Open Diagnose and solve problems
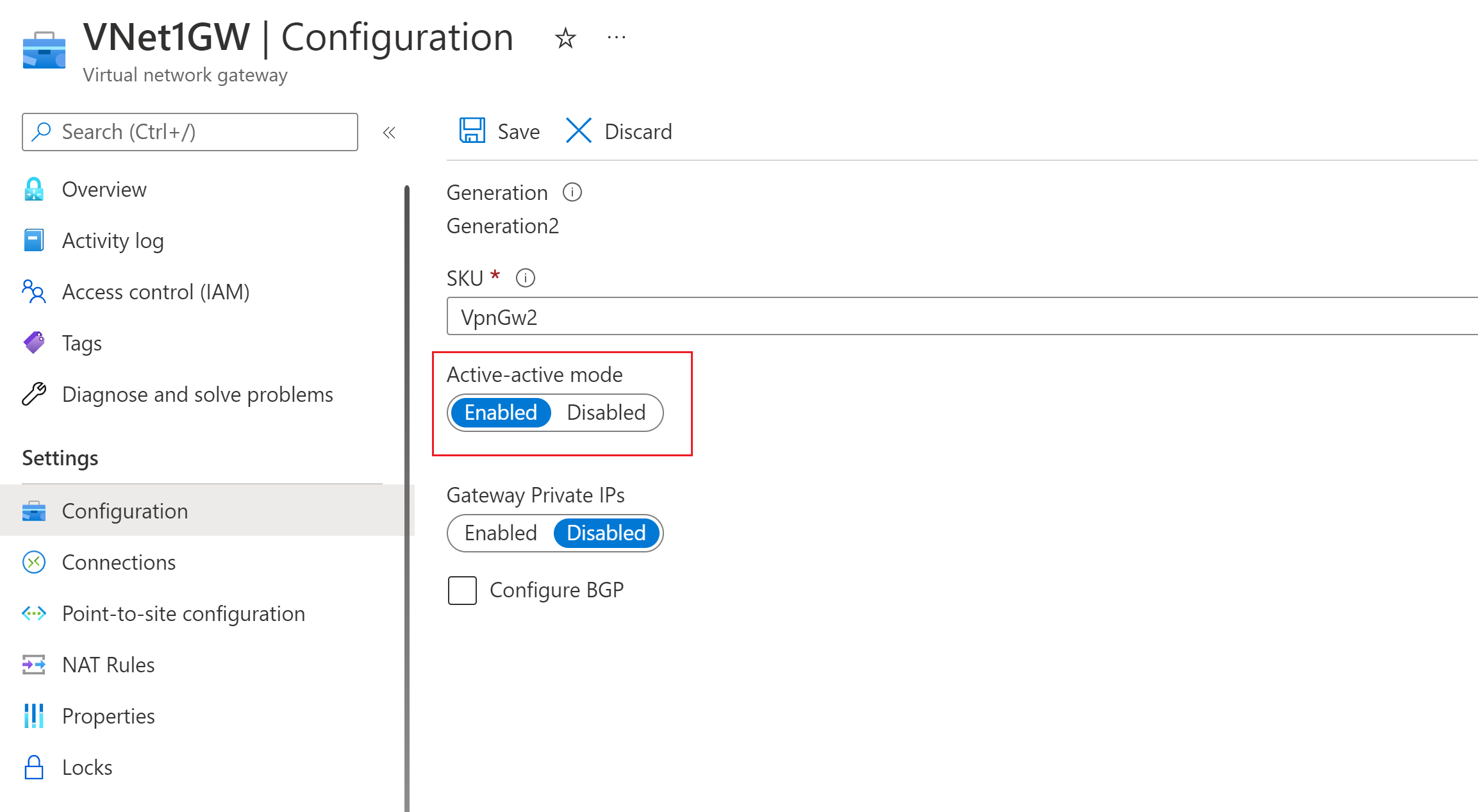The width and height of the screenshot is (1478, 812). tap(197, 395)
